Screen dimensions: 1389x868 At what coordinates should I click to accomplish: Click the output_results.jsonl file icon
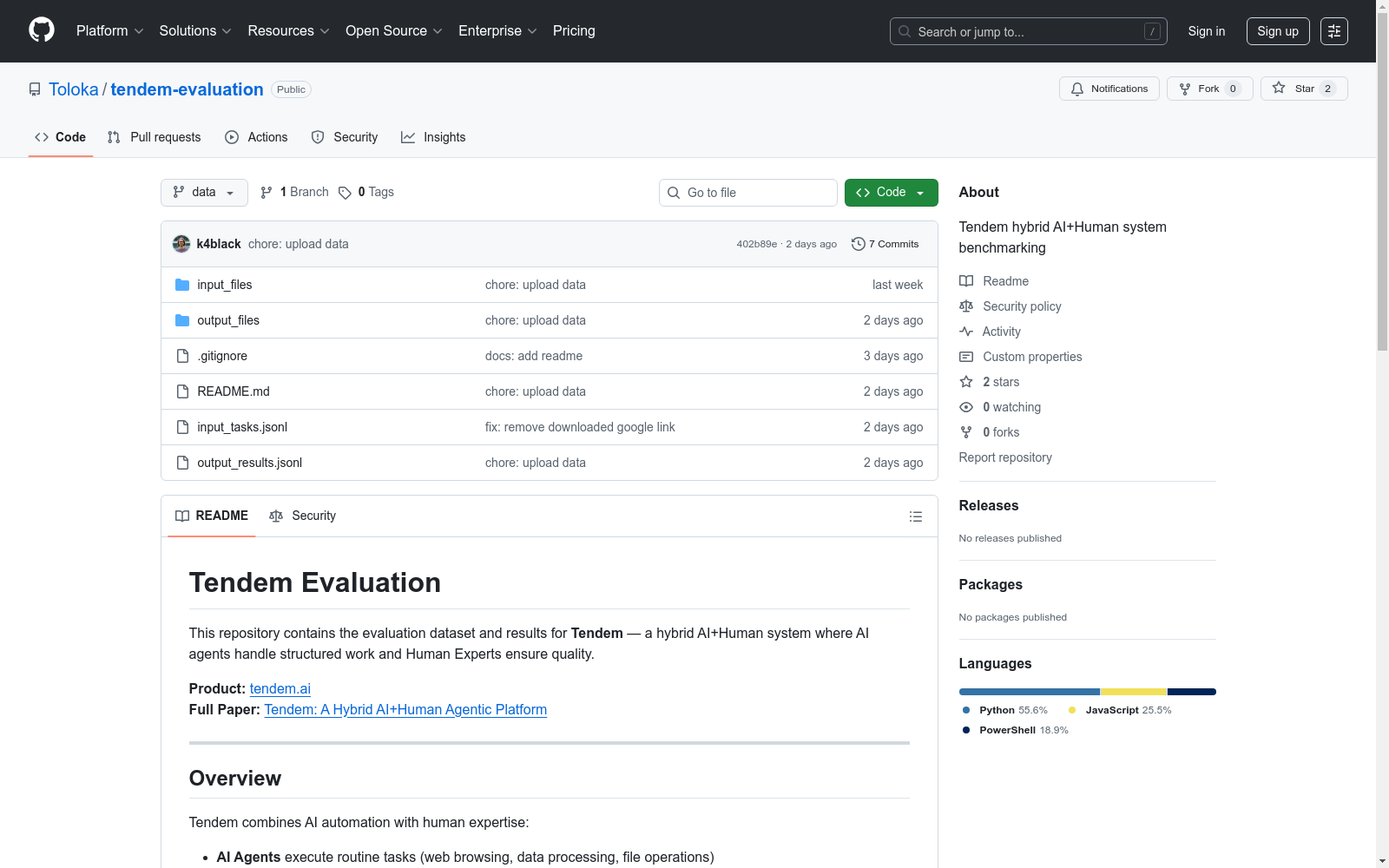click(x=182, y=463)
